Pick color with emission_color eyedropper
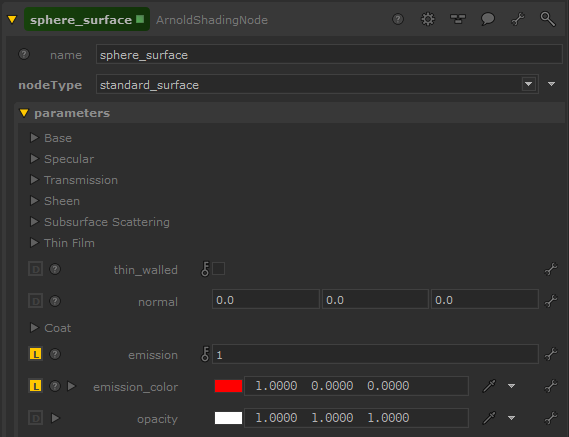This screenshot has width=569, height=437. tap(489, 386)
